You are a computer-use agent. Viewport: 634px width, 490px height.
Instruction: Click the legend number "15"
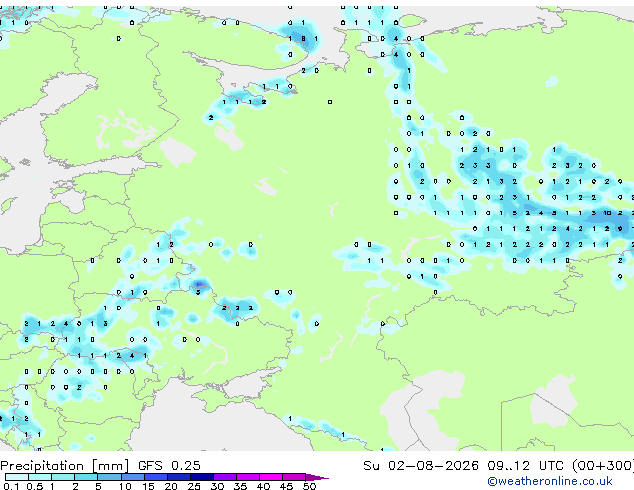pyautogui.click(x=148, y=486)
